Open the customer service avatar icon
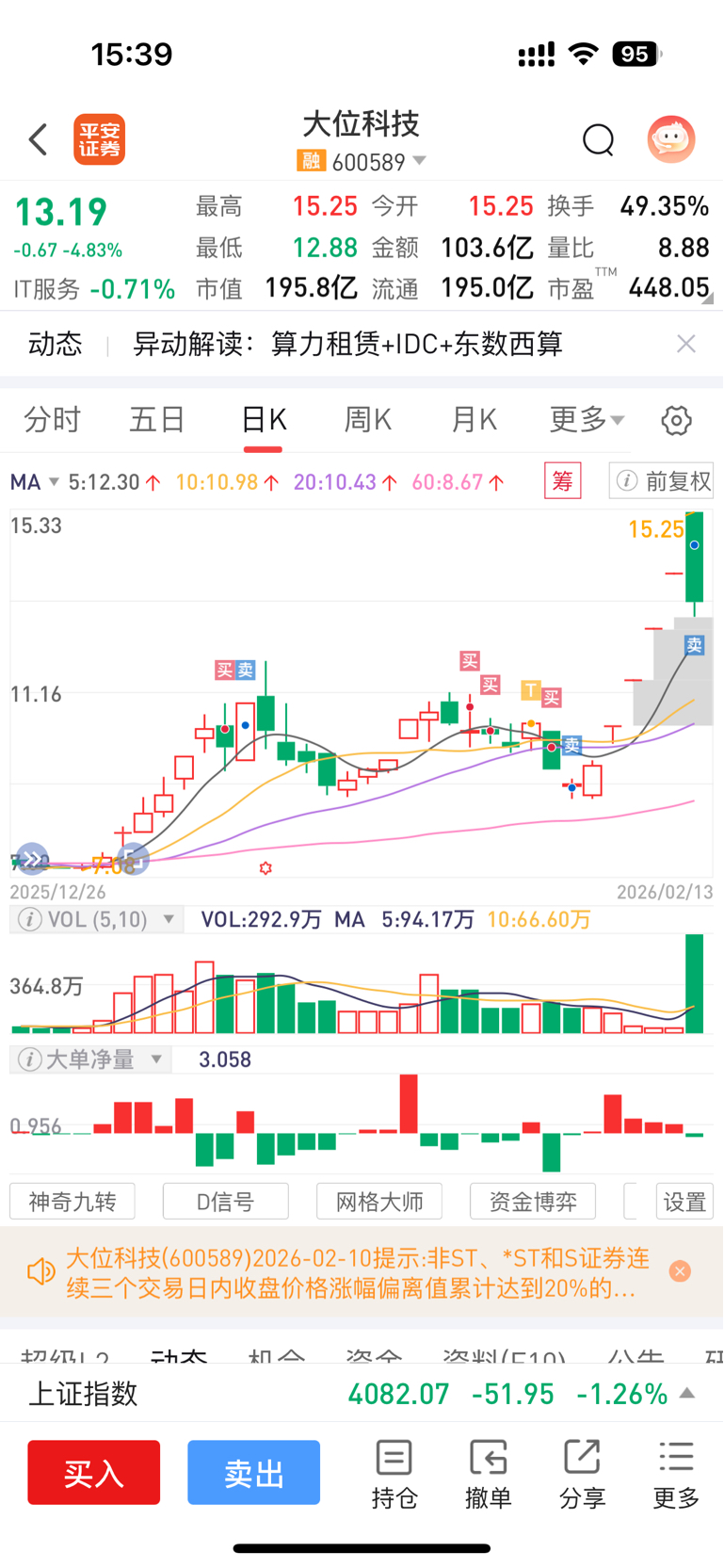Image resolution: width=724 pixels, height=1568 pixels. pos(671,139)
